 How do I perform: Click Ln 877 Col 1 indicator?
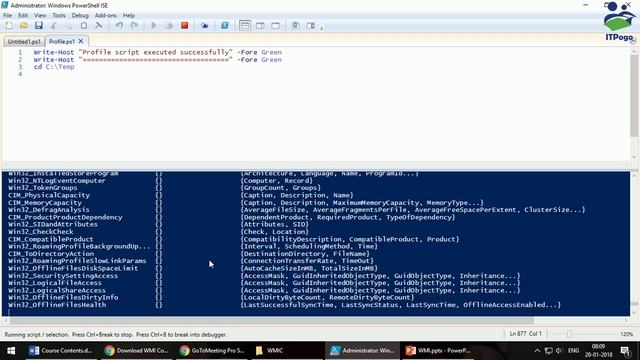525,334
